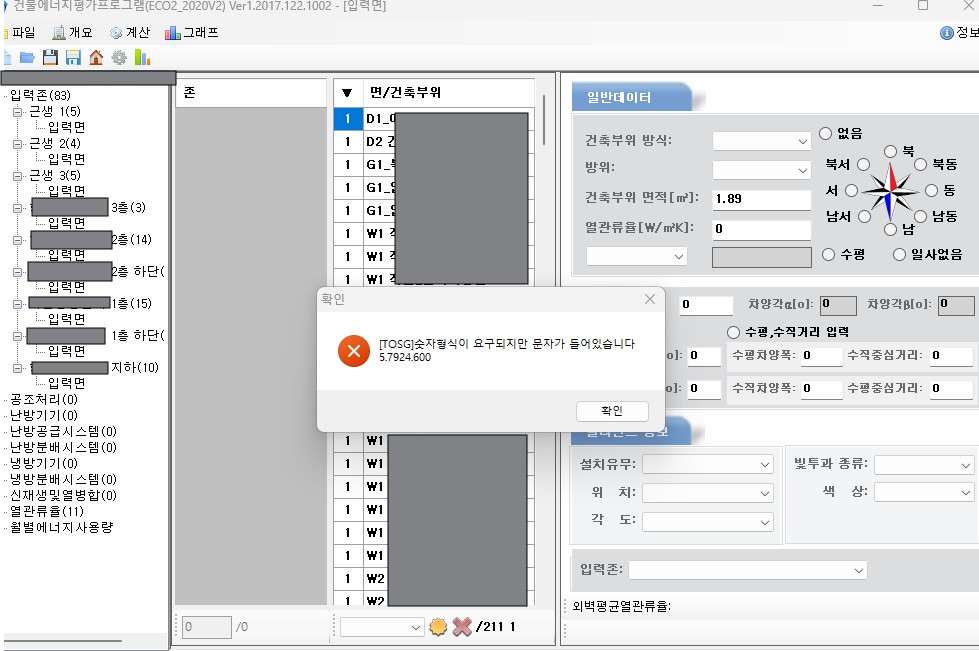Collapse the 근생 1(5) tree node

[17, 111]
